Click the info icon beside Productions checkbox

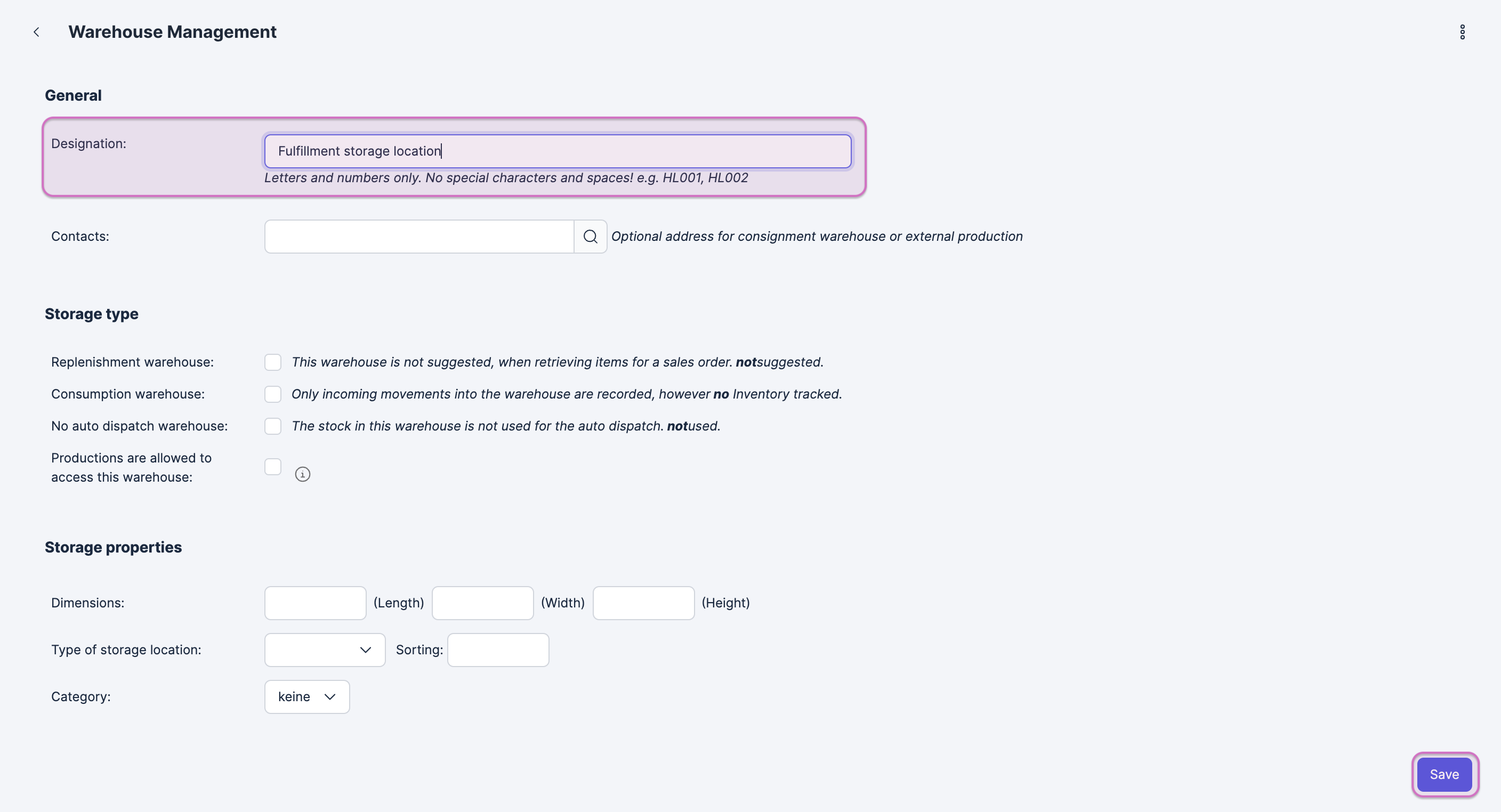point(302,474)
